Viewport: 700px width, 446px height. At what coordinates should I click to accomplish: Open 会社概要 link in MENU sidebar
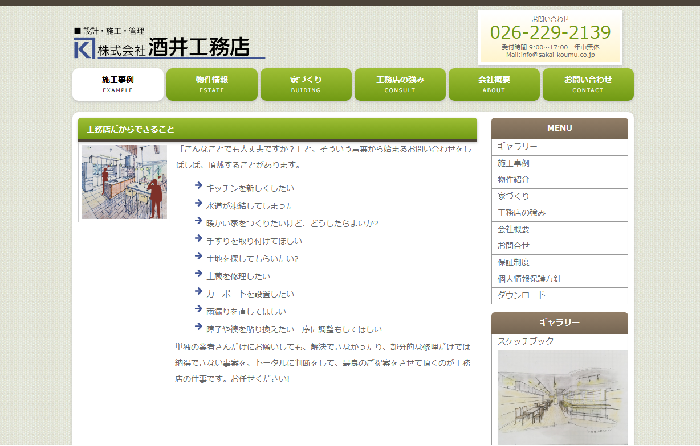click(513, 229)
